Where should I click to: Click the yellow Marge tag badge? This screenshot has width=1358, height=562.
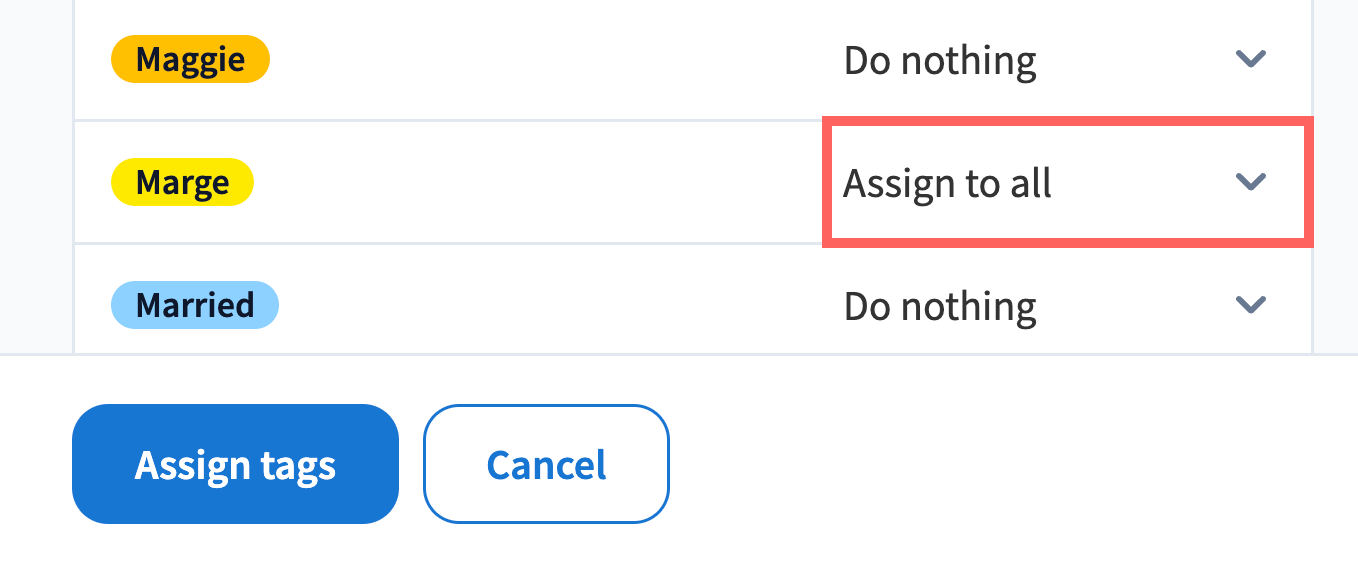182,183
